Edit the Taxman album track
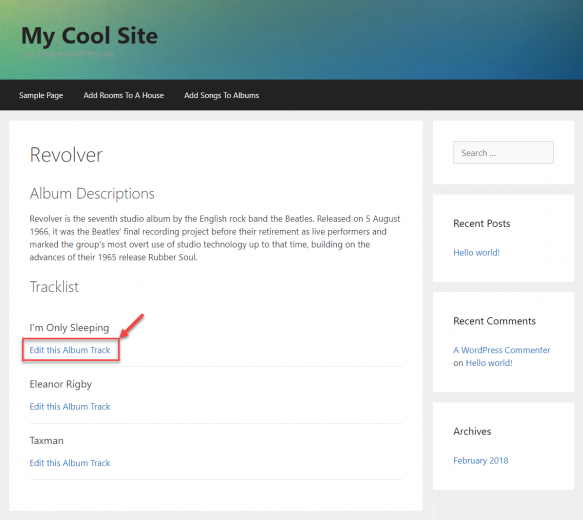The image size is (583, 520). coord(70,463)
